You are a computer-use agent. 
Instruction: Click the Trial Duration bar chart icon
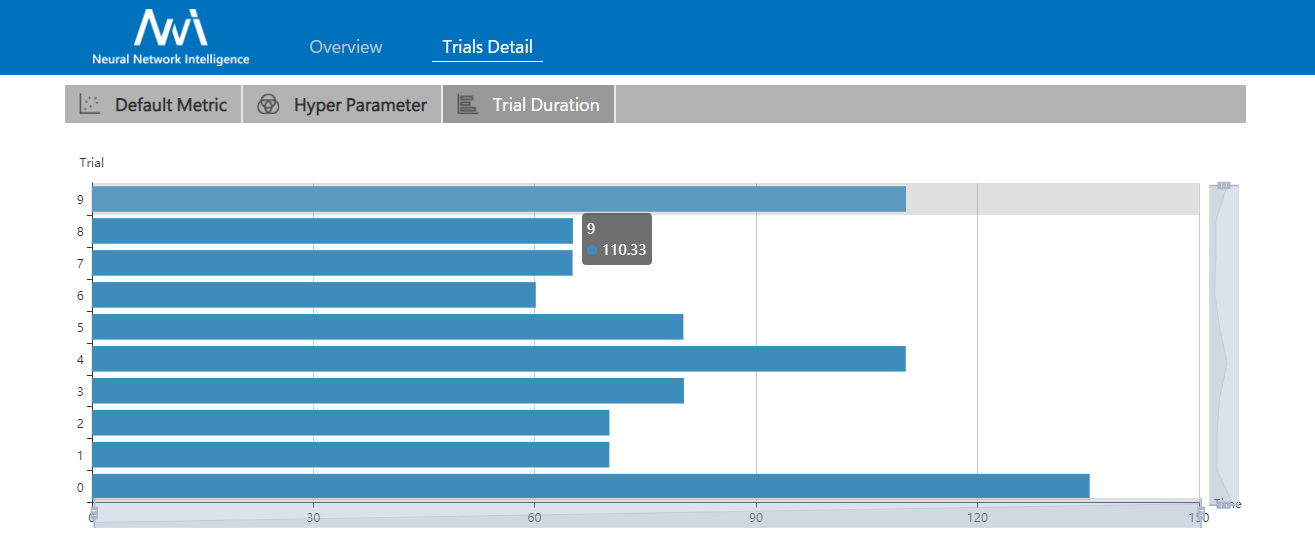(x=466, y=105)
